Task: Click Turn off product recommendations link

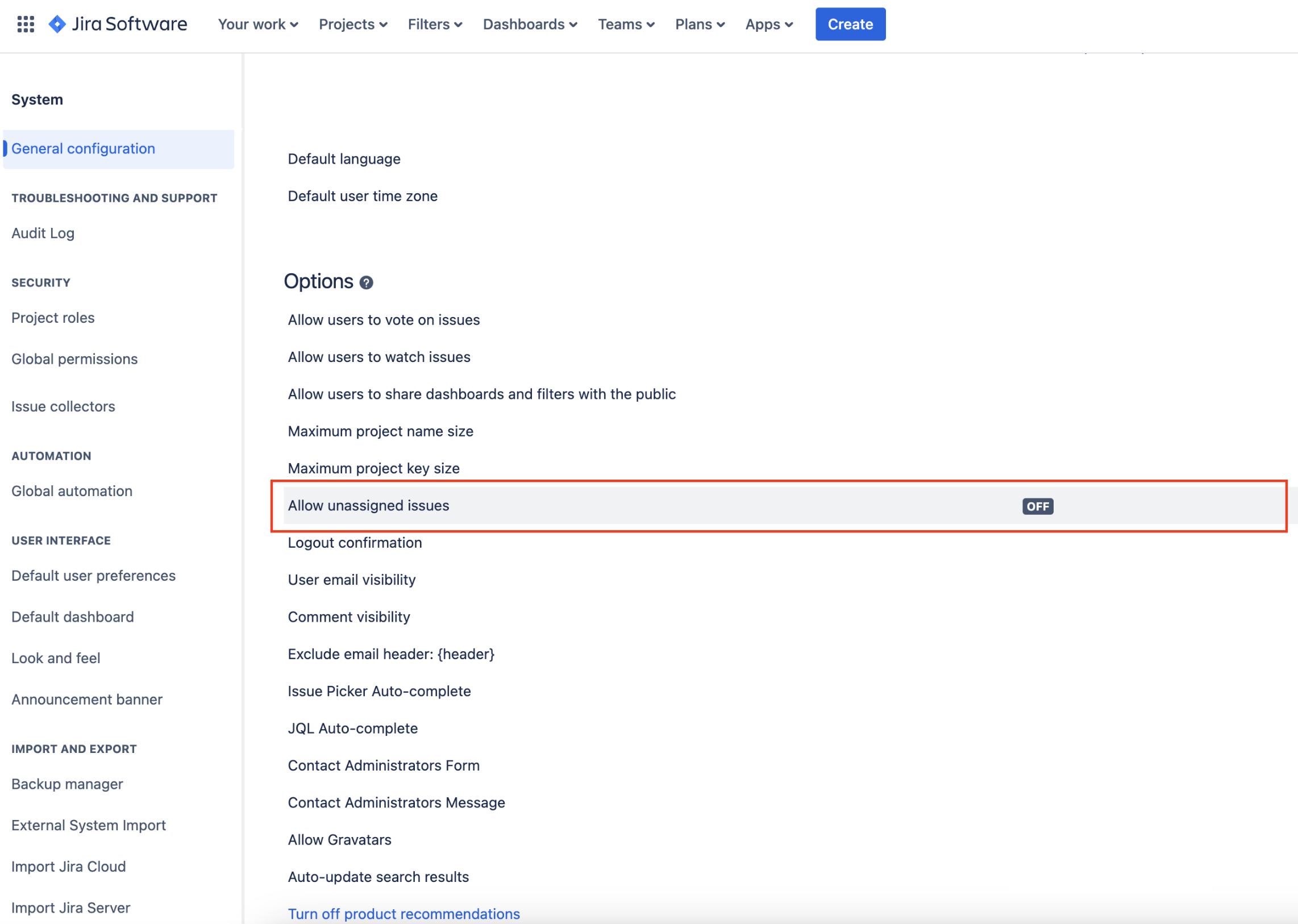Action: (x=403, y=913)
